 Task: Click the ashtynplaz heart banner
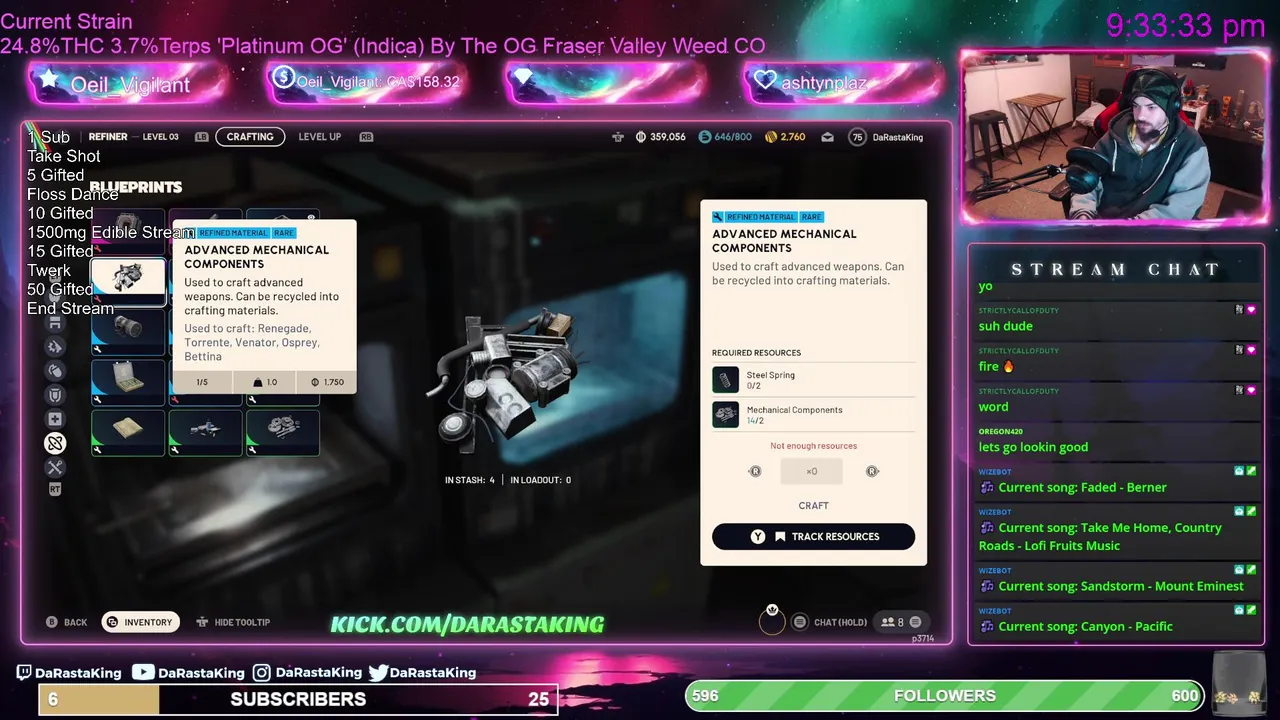(844, 82)
